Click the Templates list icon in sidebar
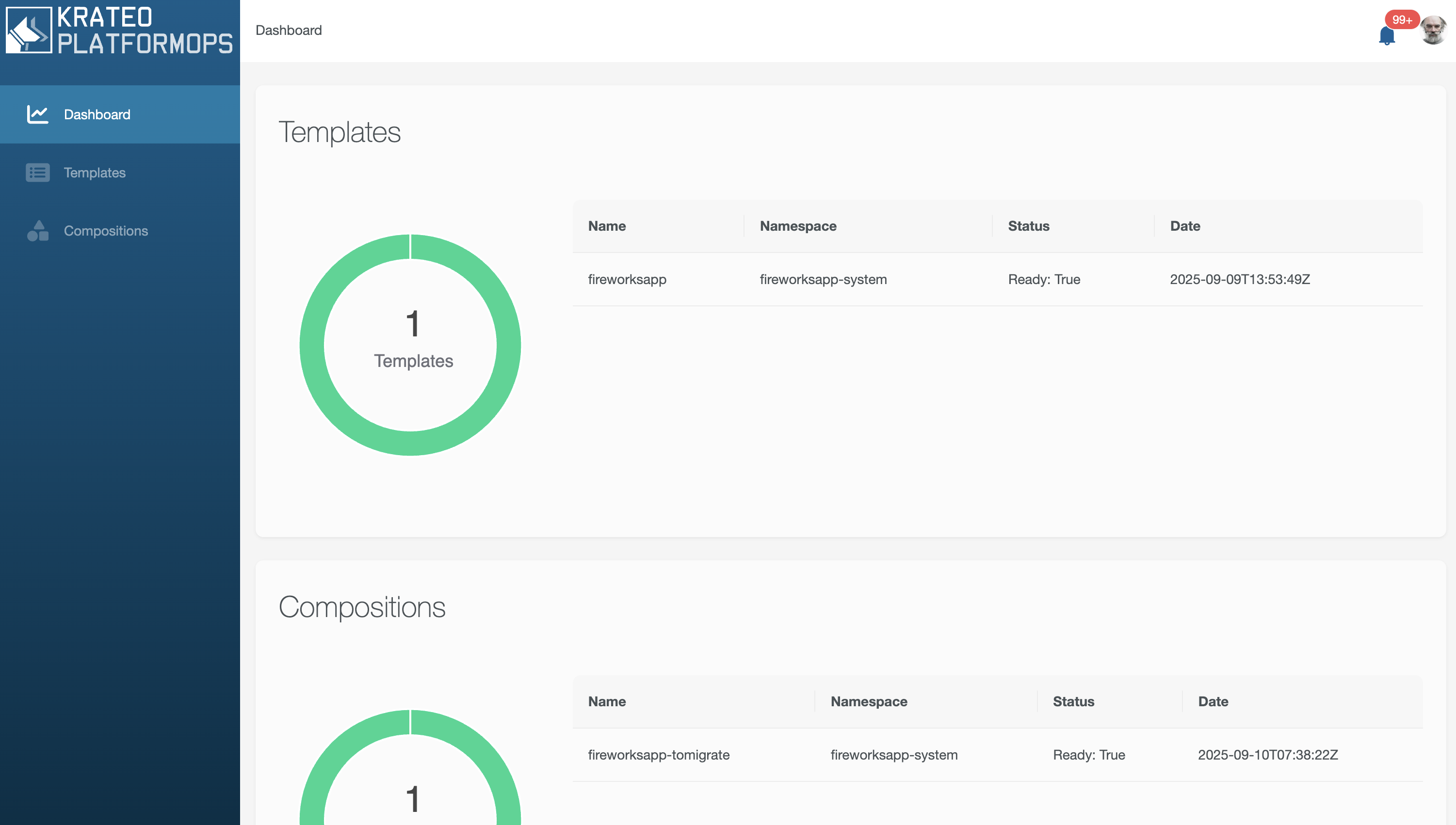The height and width of the screenshot is (825, 1456). pyautogui.click(x=37, y=173)
